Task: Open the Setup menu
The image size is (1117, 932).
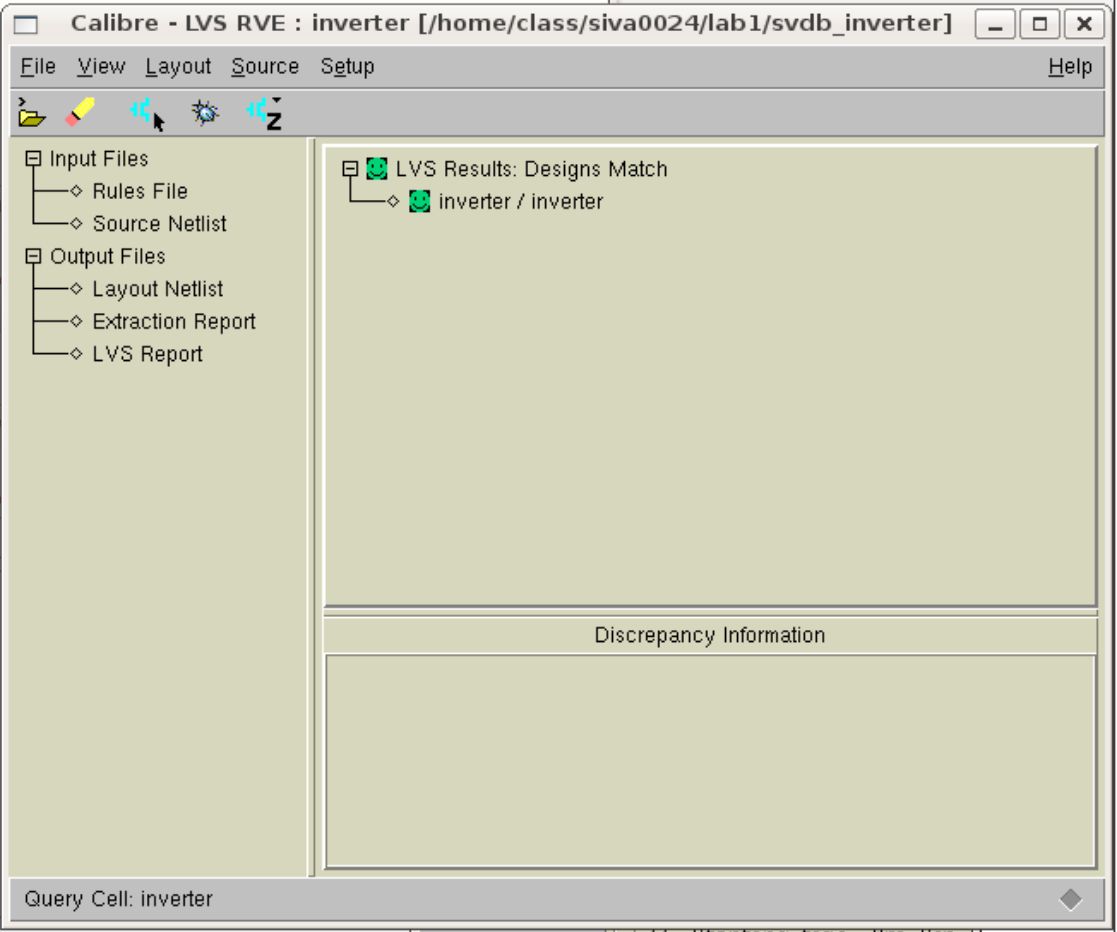Action: pos(347,67)
